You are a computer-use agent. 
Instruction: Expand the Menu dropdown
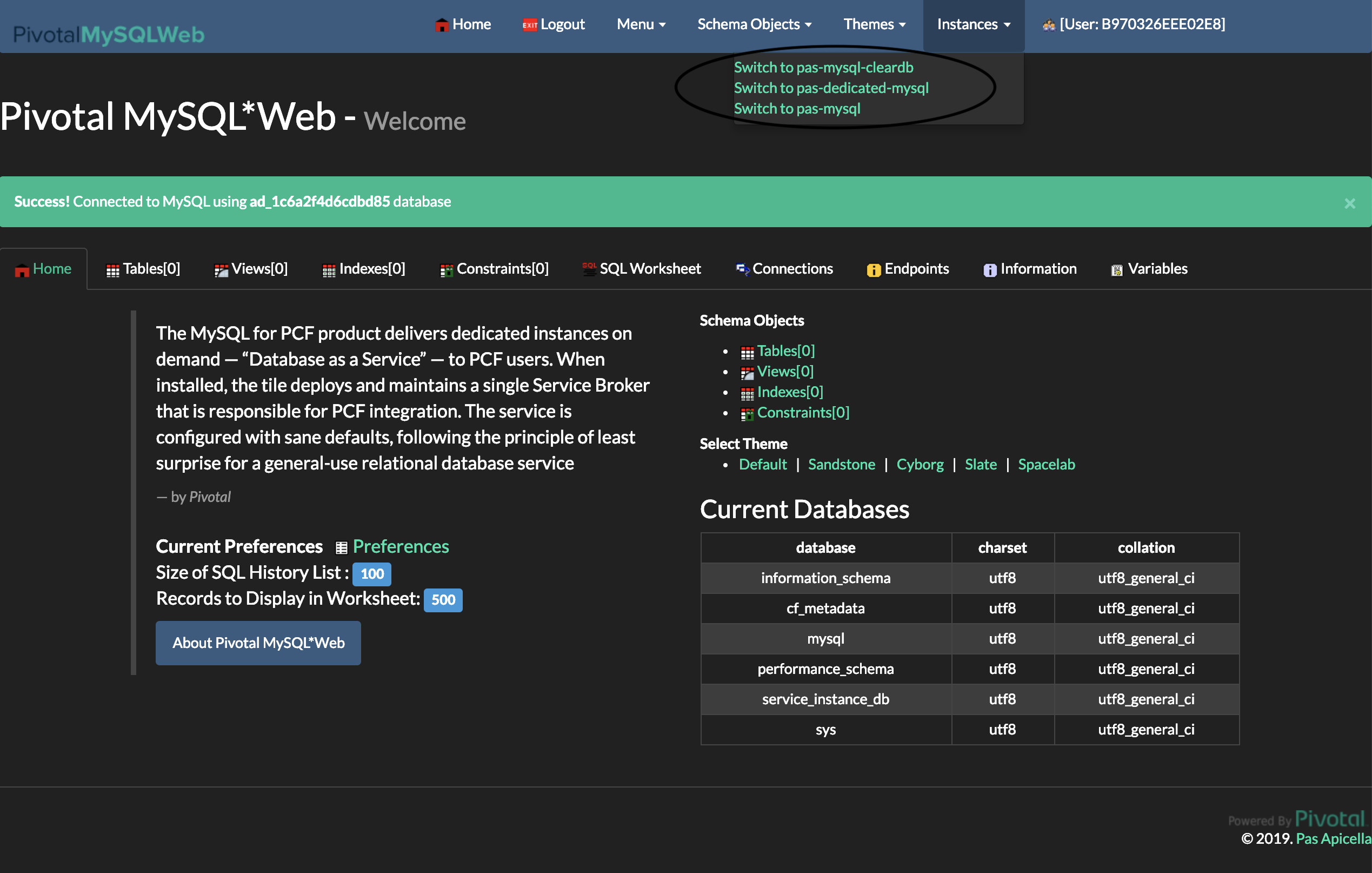point(641,24)
